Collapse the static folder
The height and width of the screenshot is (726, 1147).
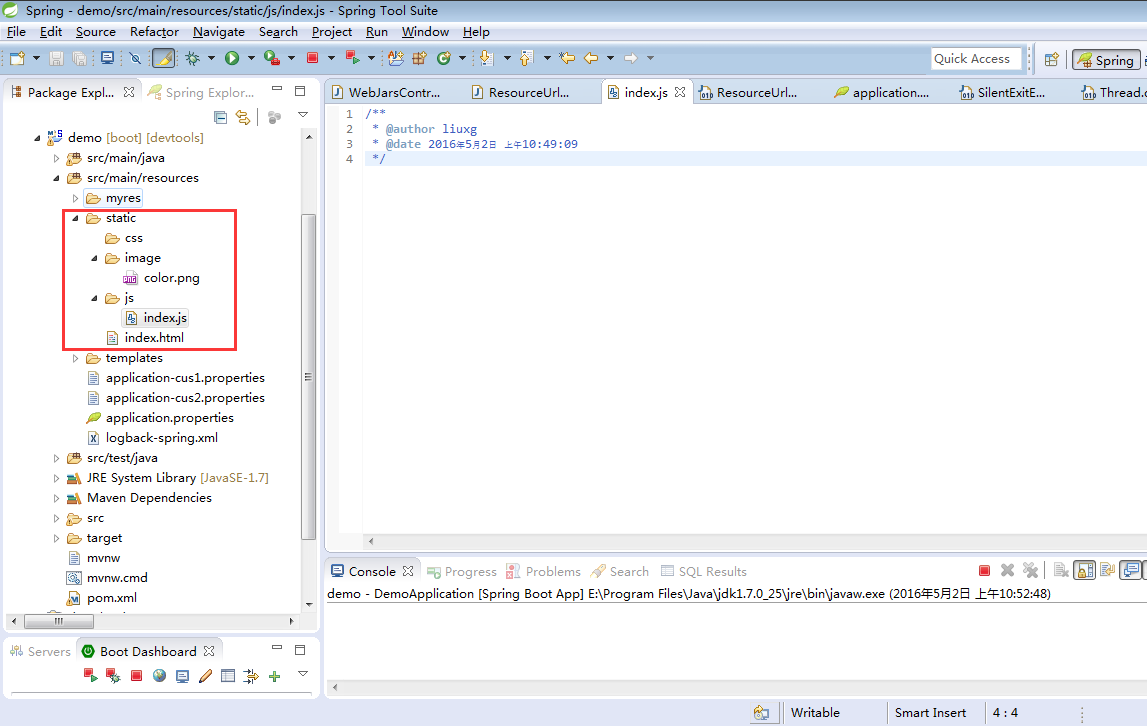click(75, 218)
